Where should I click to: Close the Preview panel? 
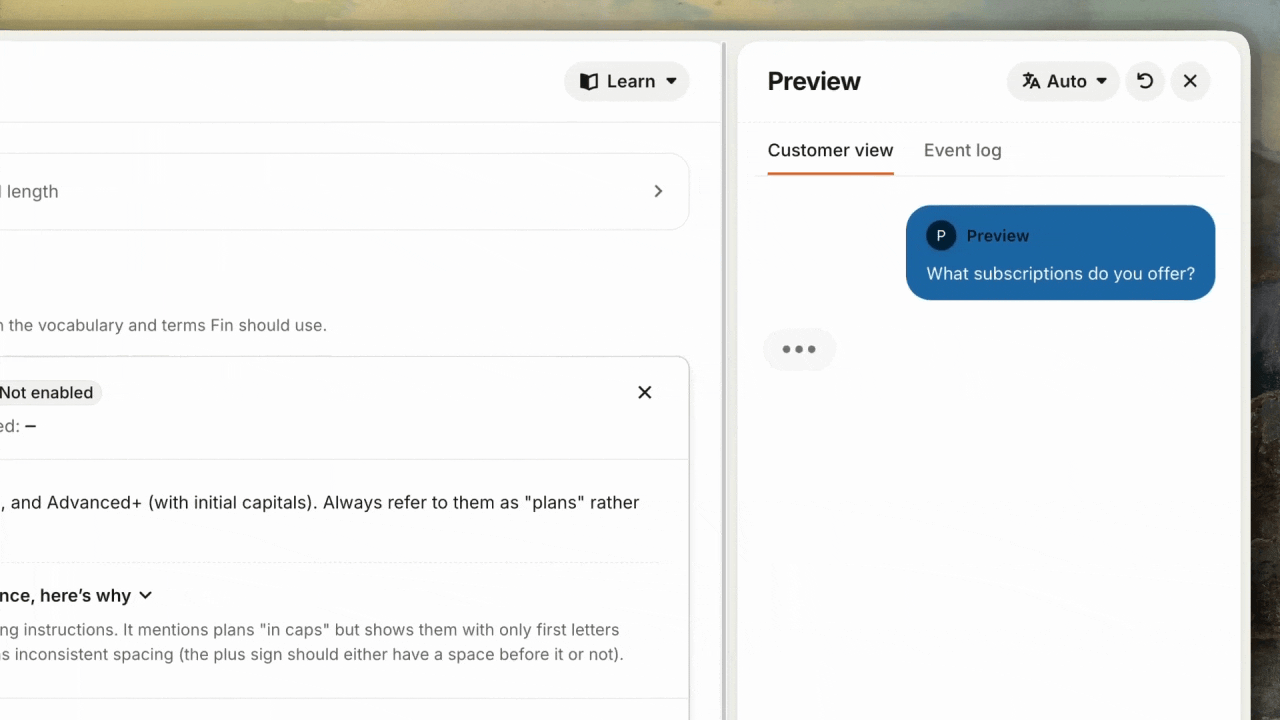(x=1190, y=82)
